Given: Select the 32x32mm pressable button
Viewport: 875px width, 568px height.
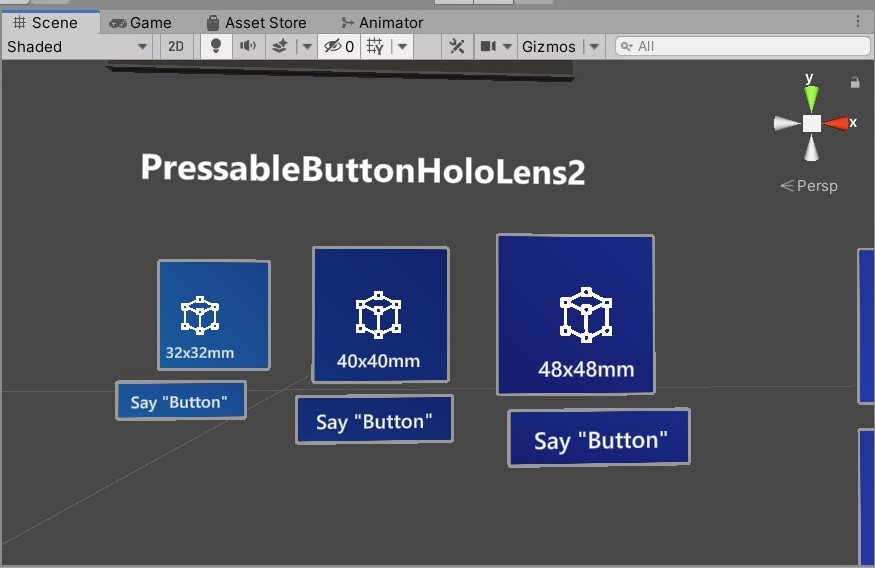Looking at the screenshot, I should [x=214, y=315].
